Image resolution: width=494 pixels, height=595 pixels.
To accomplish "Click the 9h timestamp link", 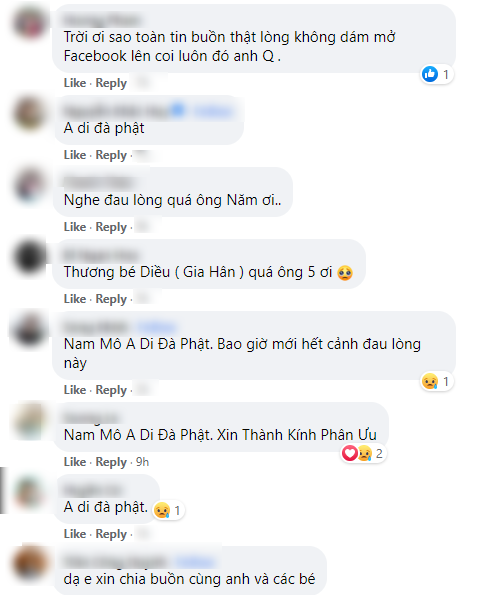I will (x=142, y=462).
